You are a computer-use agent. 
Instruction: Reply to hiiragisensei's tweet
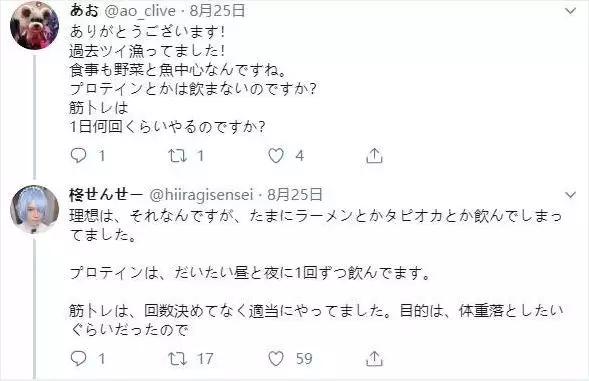pos(79,358)
